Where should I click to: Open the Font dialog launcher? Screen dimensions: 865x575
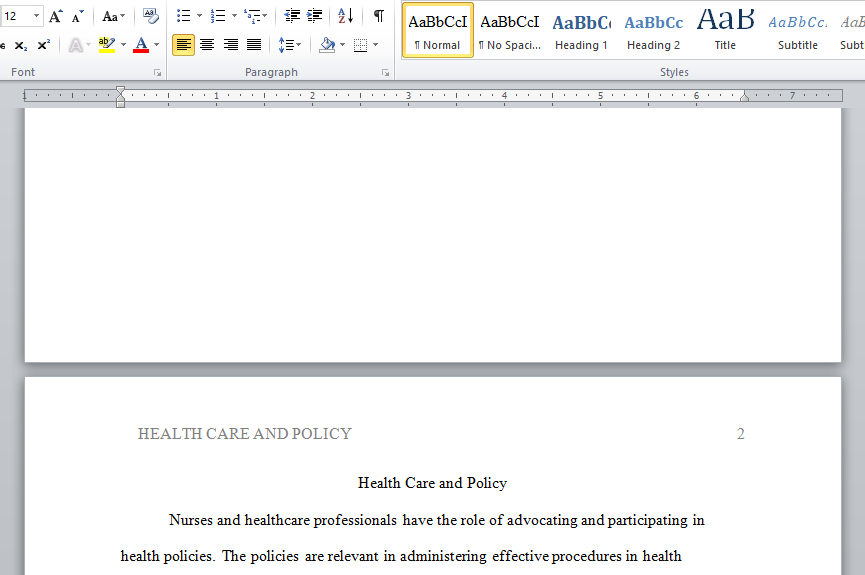[x=158, y=73]
